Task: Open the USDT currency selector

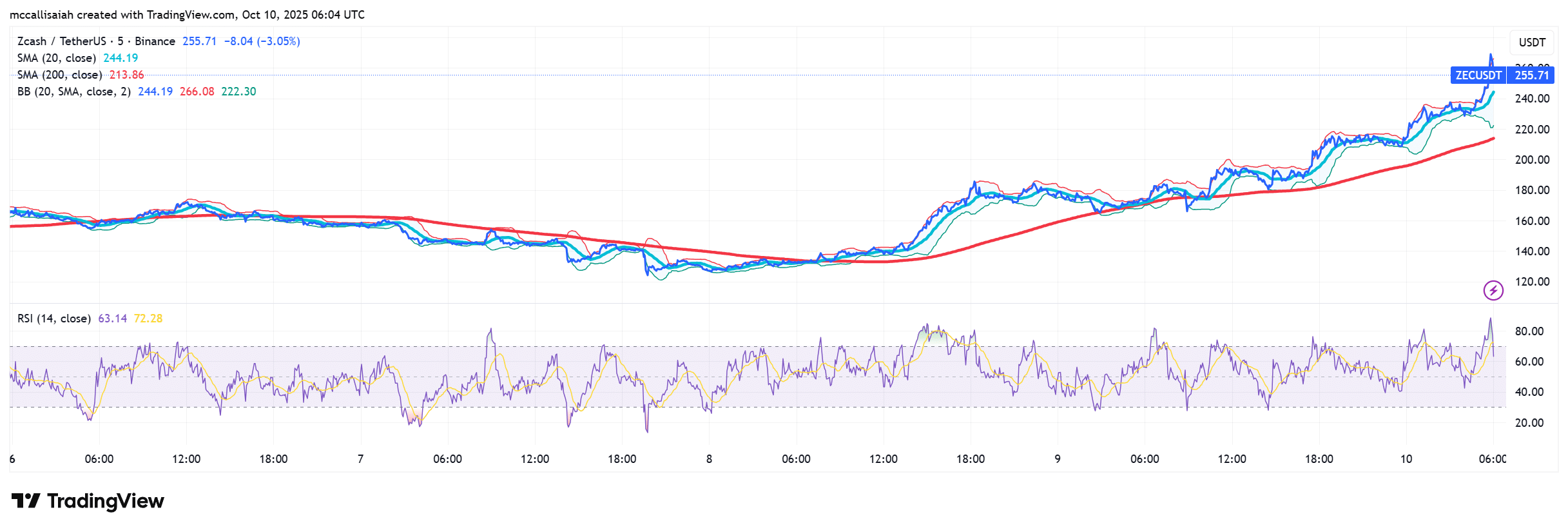Action: coord(1531,43)
